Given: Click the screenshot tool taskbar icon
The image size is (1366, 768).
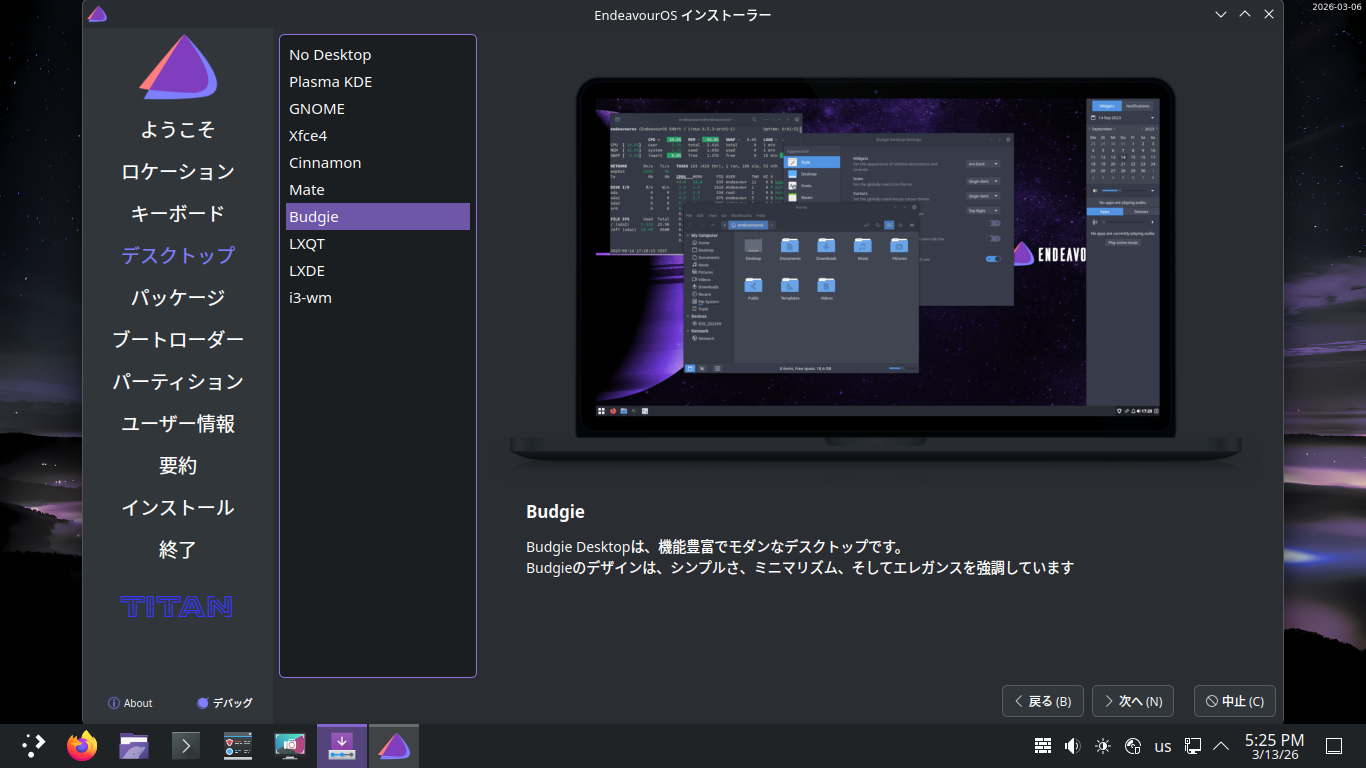Looking at the screenshot, I should pos(290,746).
